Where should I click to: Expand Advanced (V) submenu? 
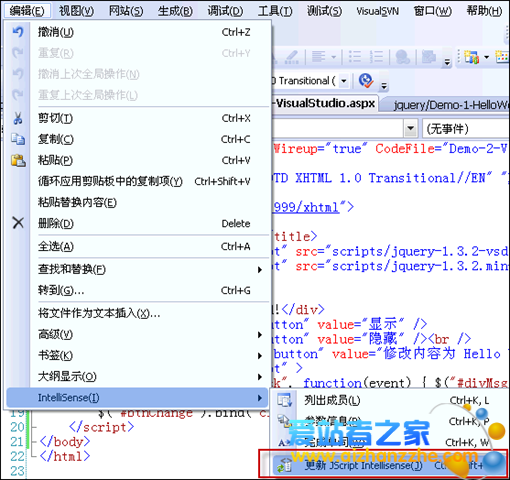point(137,334)
